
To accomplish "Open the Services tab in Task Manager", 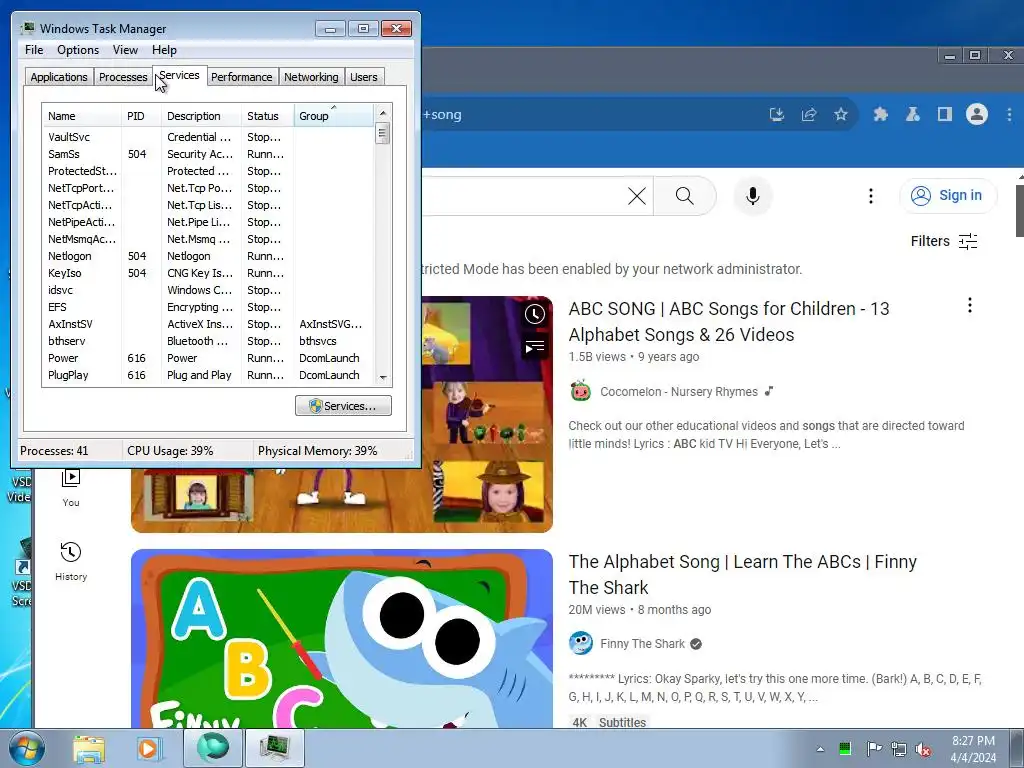I will [180, 76].
